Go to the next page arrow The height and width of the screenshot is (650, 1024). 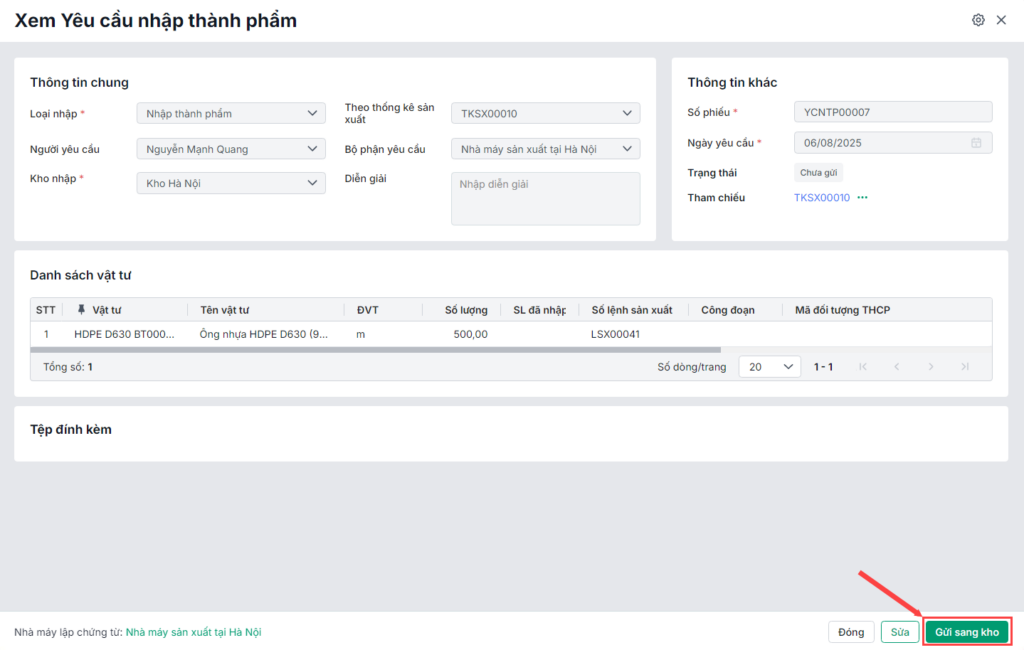[931, 367]
